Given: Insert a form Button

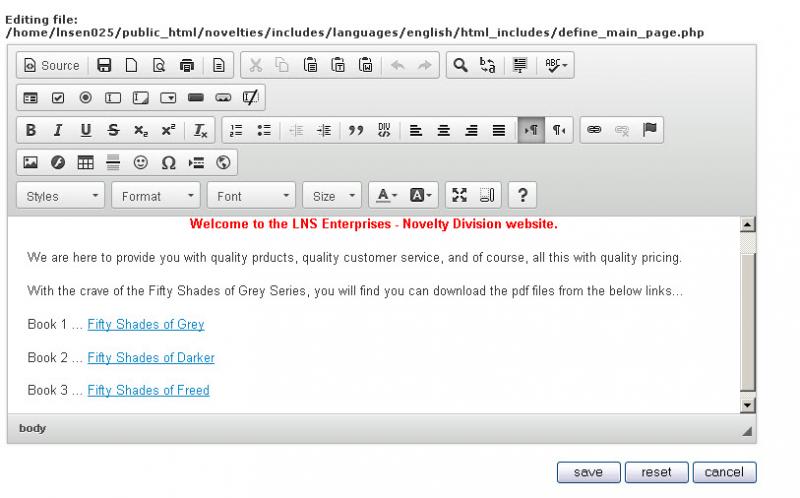Looking at the screenshot, I should pos(196,97).
